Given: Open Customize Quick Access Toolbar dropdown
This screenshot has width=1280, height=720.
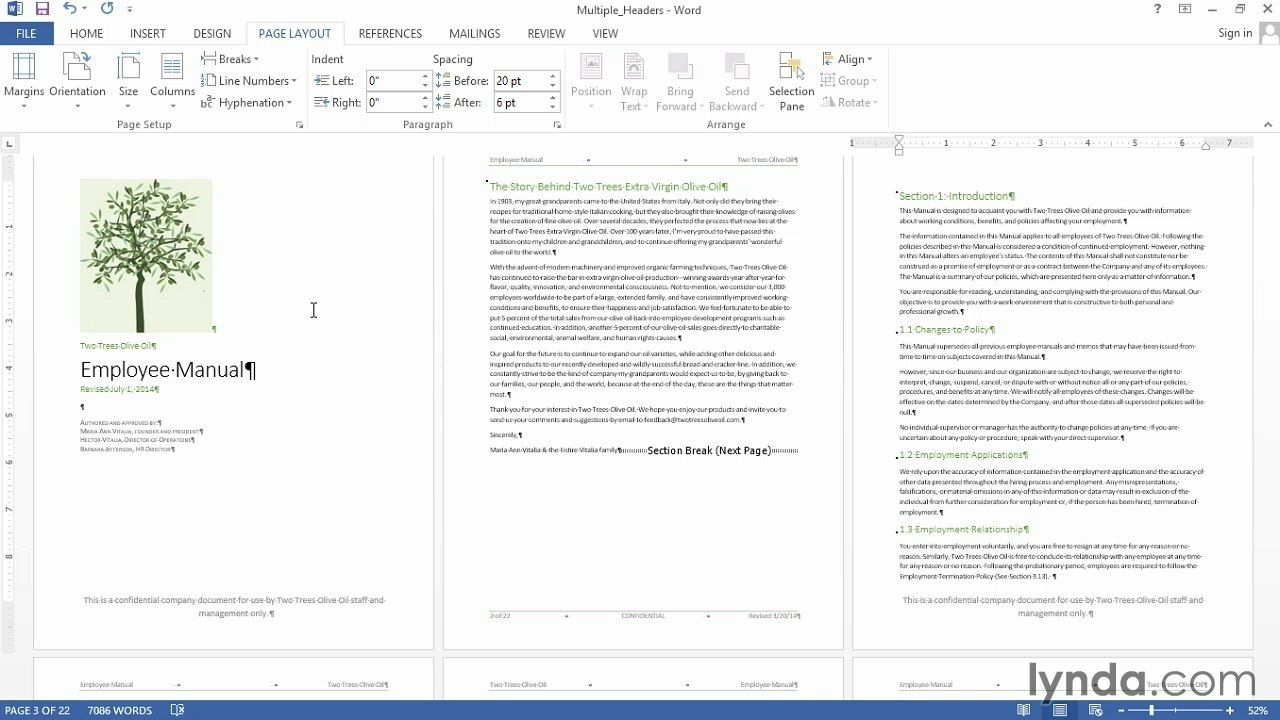Looking at the screenshot, I should pos(129,10).
